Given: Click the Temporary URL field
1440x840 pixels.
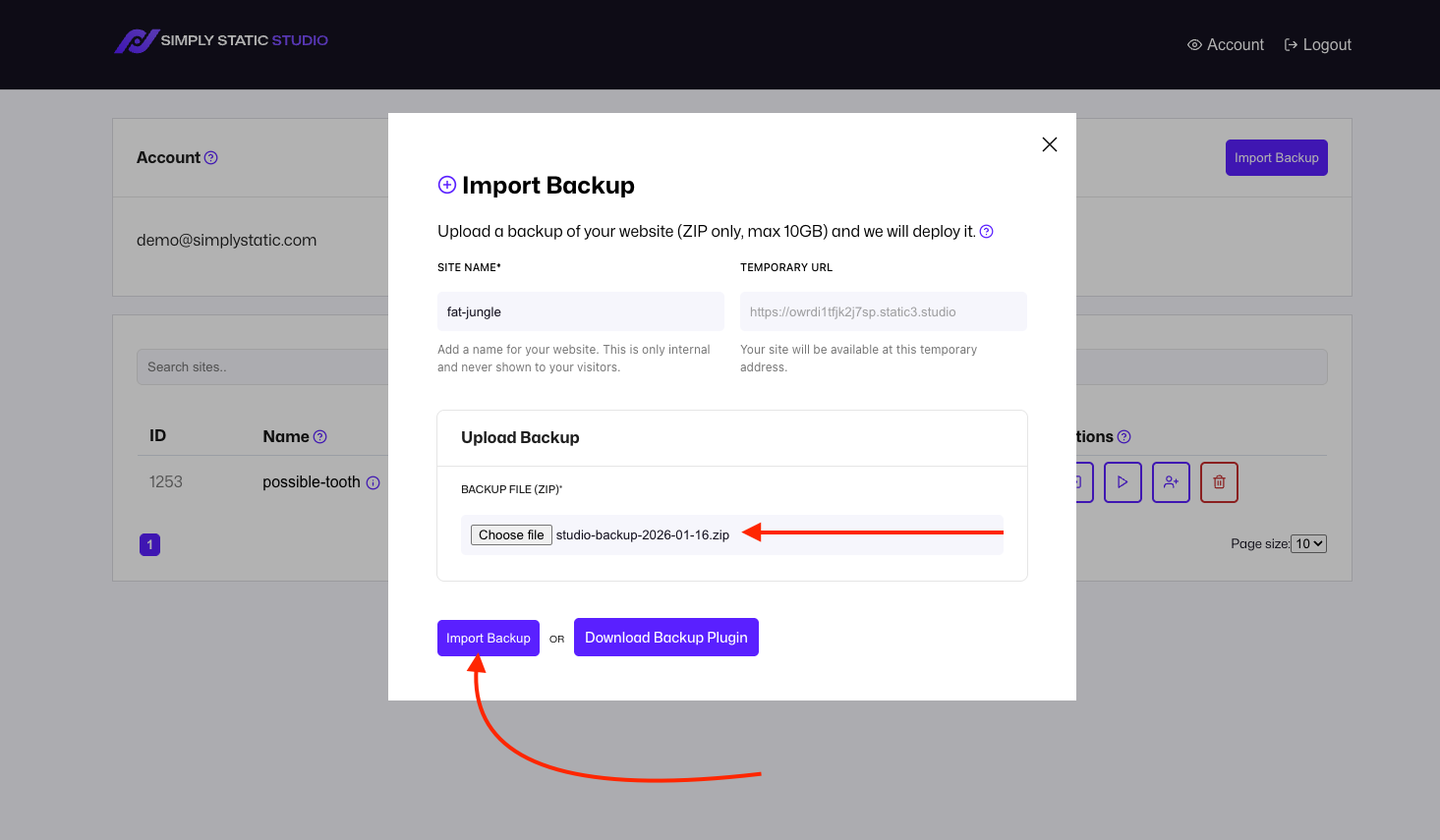Looking at the screenshot, I should click(884, 311).
